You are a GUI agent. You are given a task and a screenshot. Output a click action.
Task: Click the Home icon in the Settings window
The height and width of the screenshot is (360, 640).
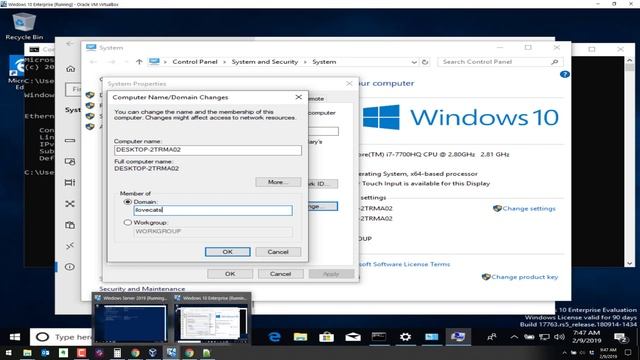[71, 69]
